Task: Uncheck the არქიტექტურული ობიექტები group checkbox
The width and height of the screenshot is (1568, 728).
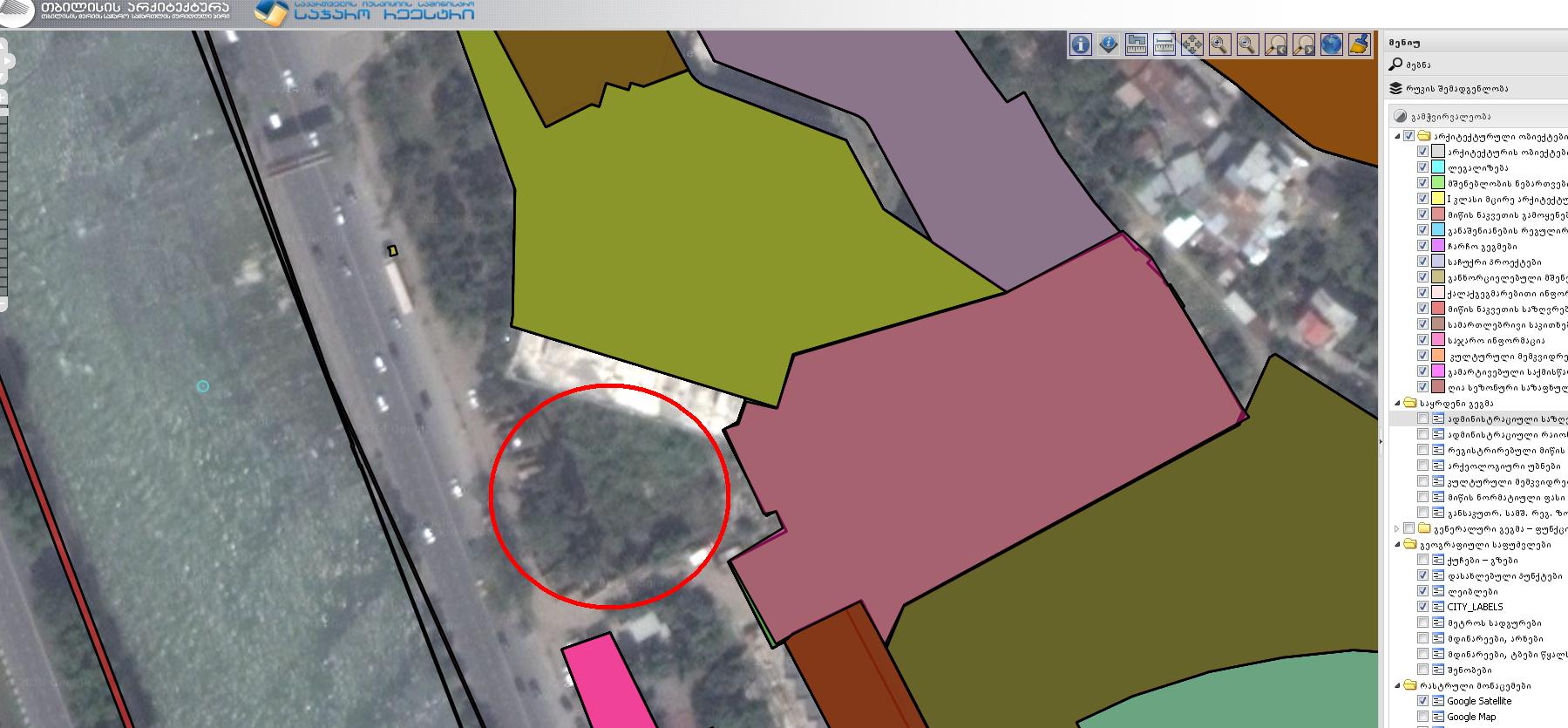Action: click(x=1409, y=136)
